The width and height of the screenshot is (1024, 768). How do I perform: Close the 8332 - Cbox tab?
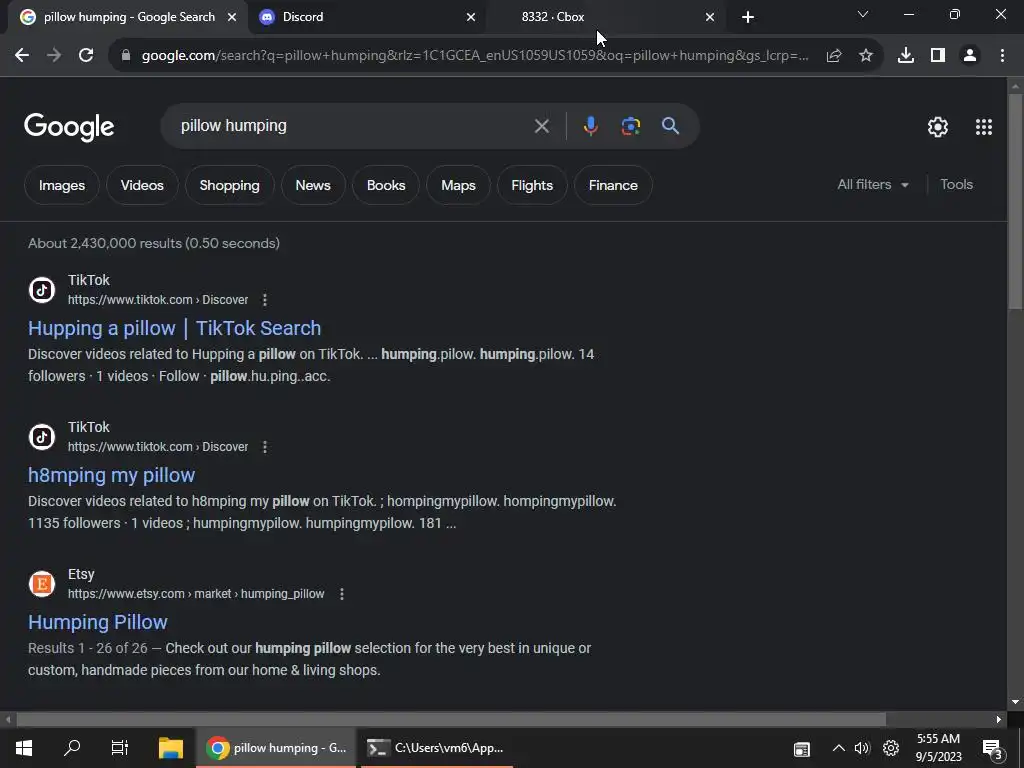pyautogui.click(x=710, y=17)
